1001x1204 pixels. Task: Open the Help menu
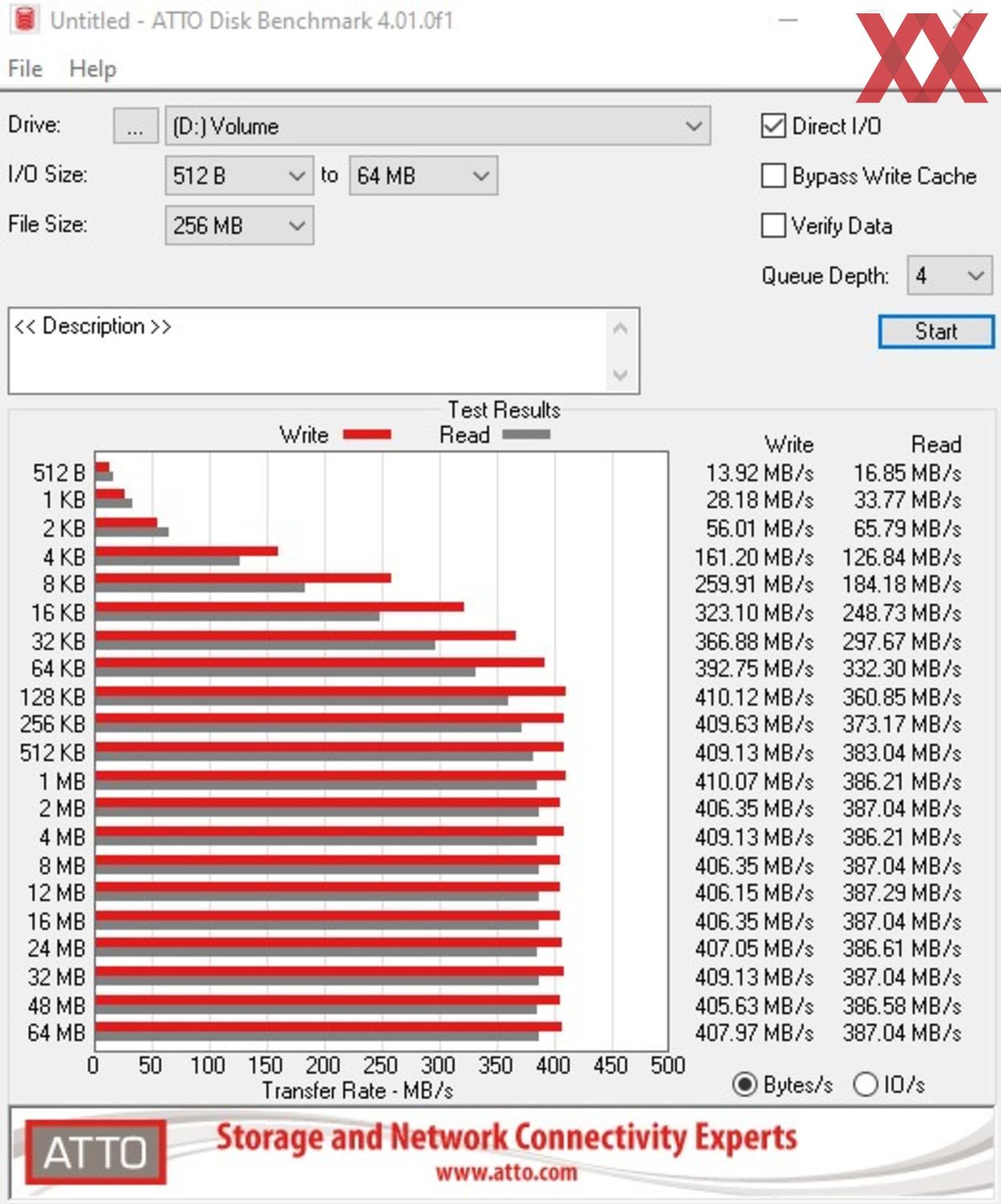pos(93,69)
